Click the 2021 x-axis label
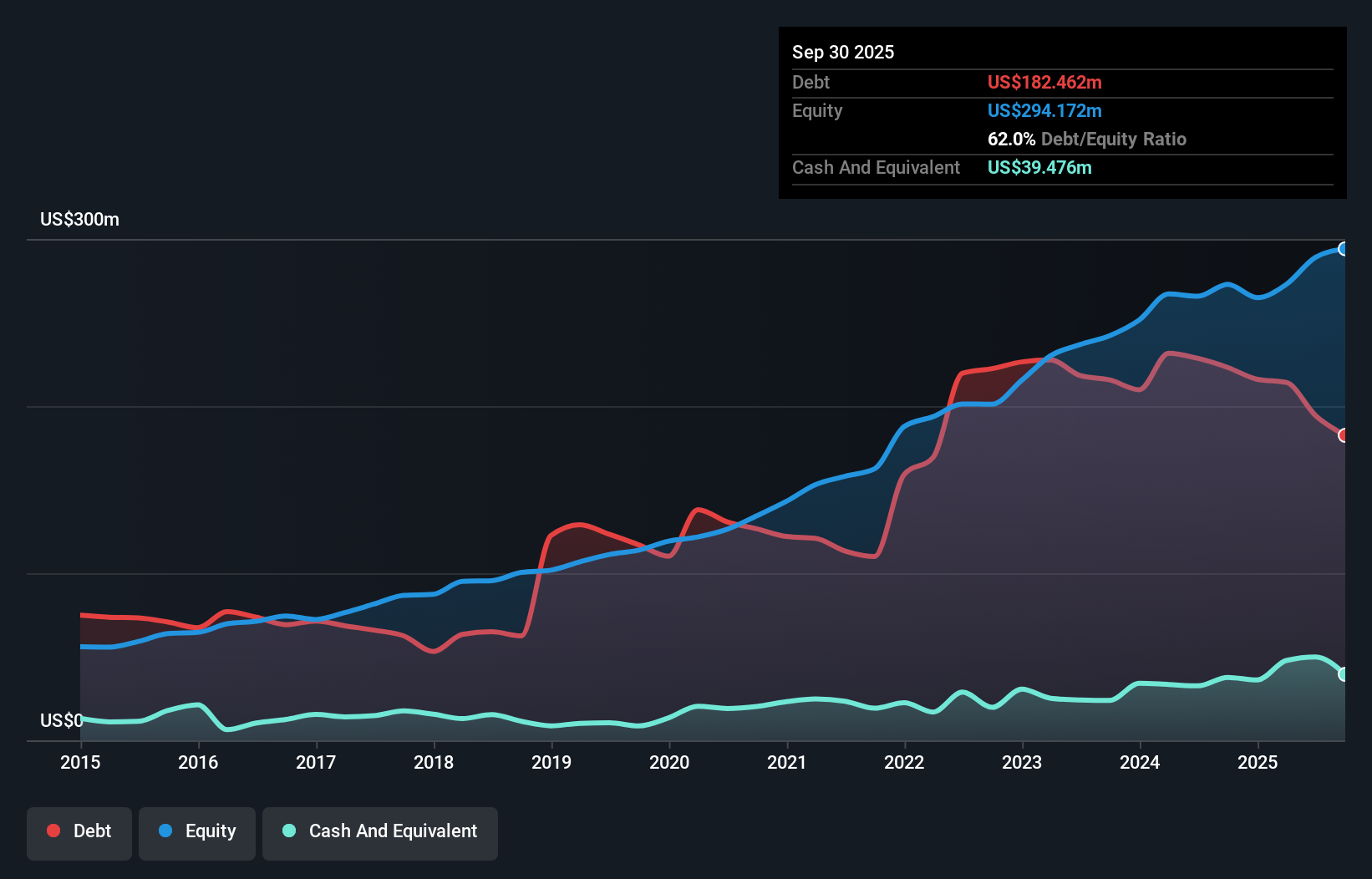1372x879 pixels. 787,762
